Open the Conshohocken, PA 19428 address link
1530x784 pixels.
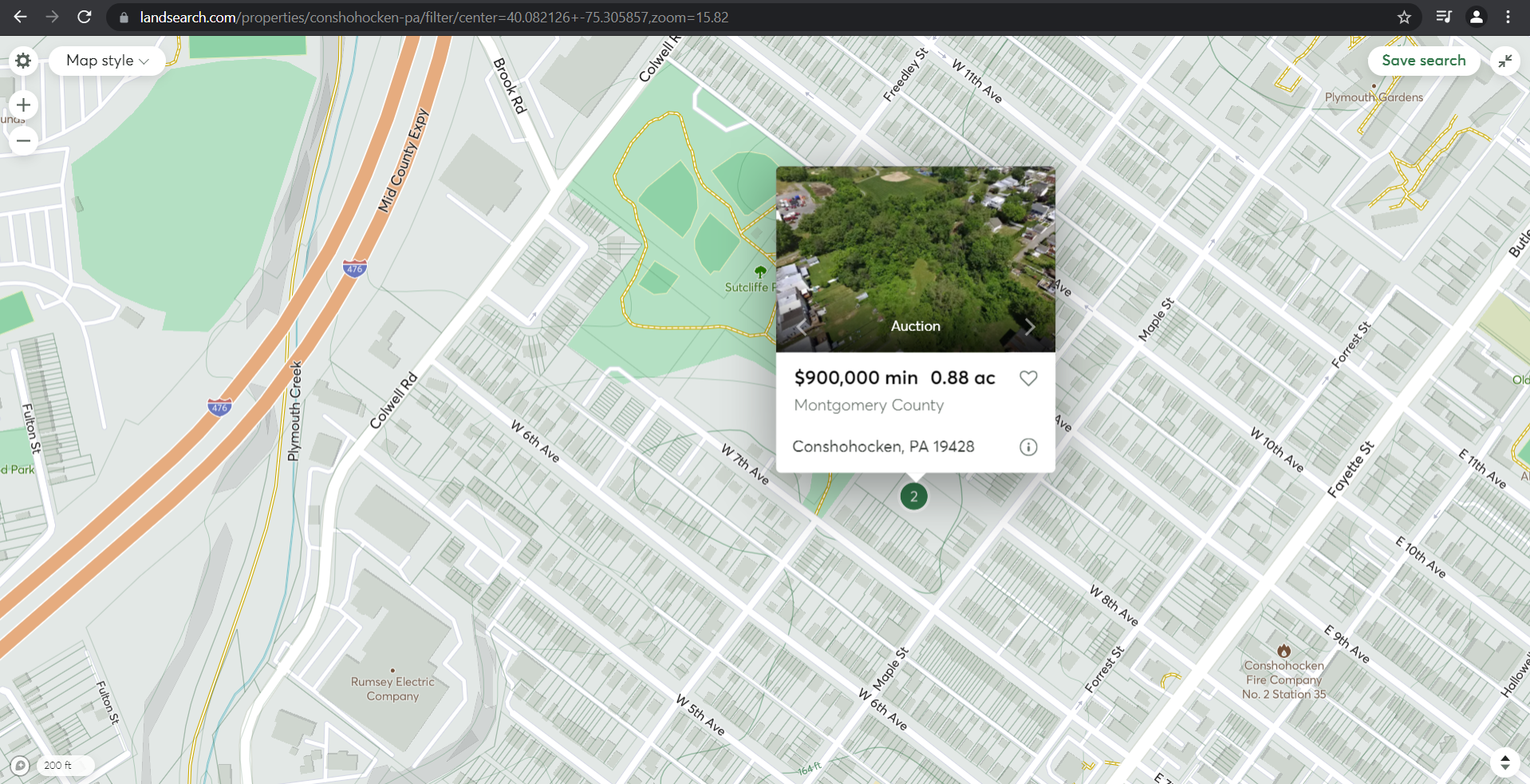[883, 447]
